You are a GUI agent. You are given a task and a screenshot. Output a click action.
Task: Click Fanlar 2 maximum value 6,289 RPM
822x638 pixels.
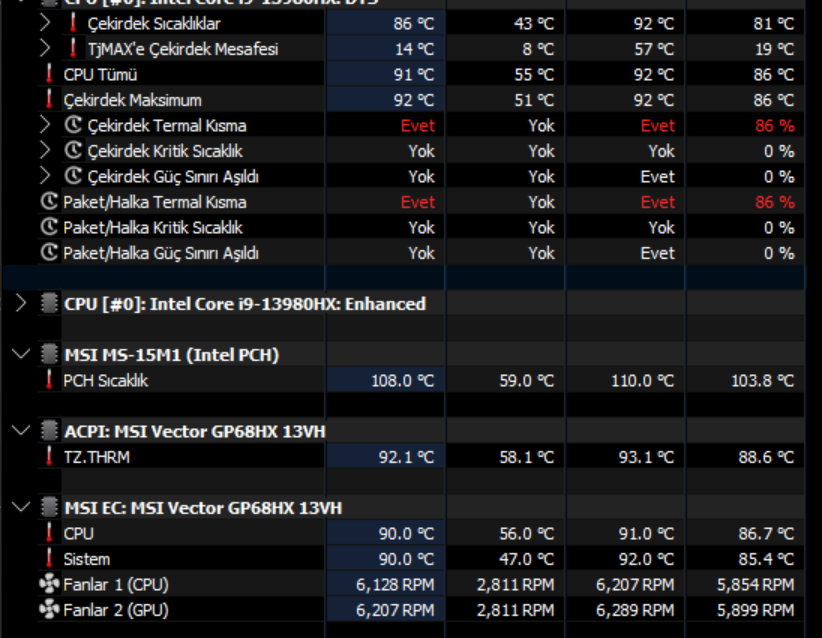click(635, 610)
